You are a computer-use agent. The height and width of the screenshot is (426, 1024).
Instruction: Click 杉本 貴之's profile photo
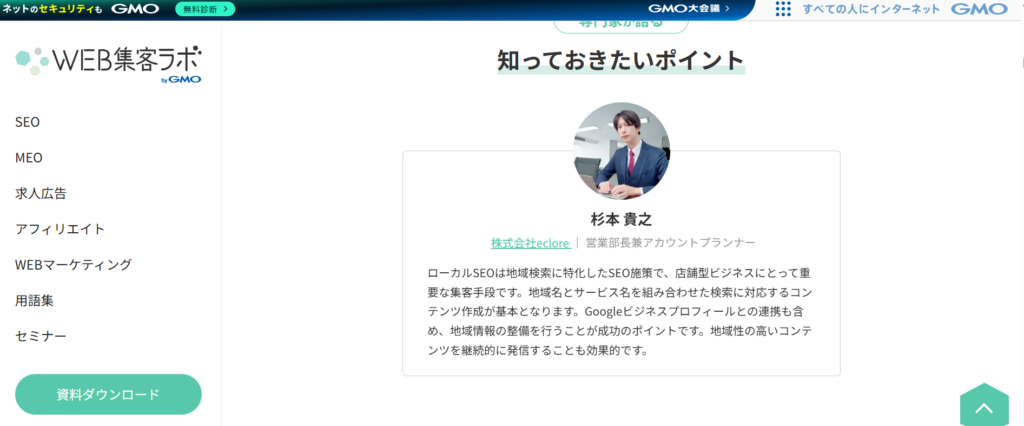click(x=621, y=151)
